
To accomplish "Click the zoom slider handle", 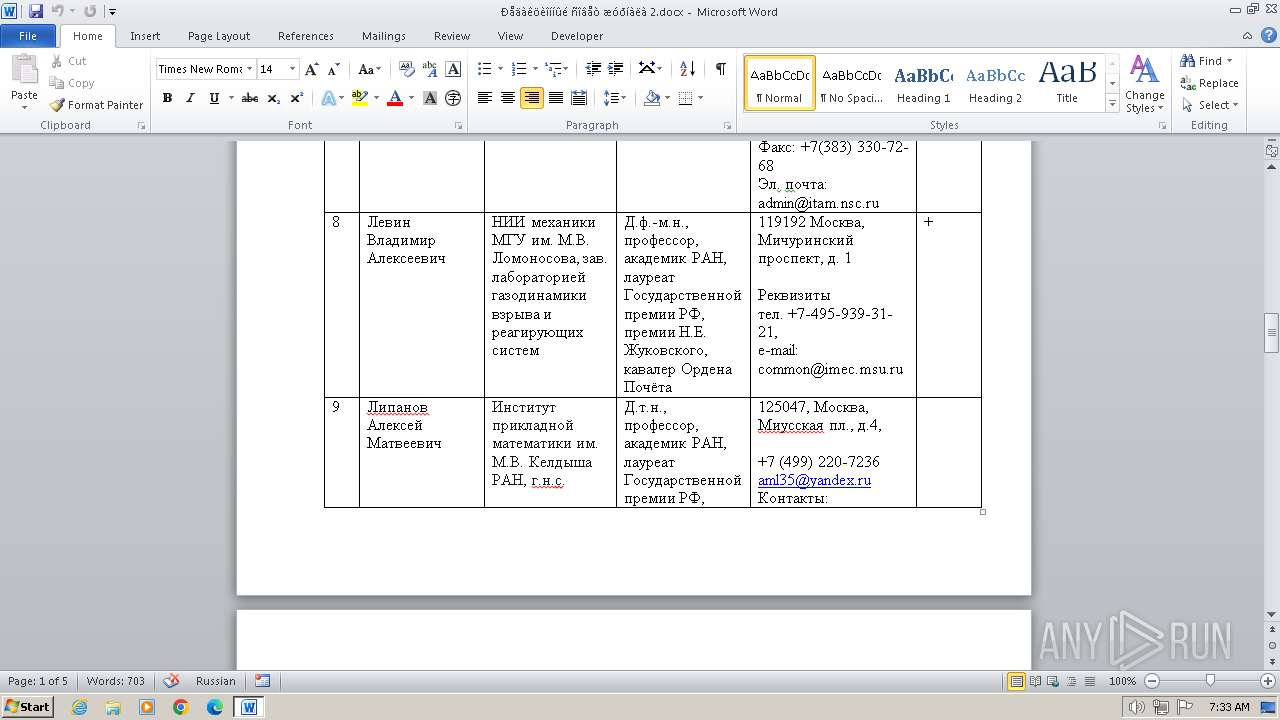I will pos(1210,681).
